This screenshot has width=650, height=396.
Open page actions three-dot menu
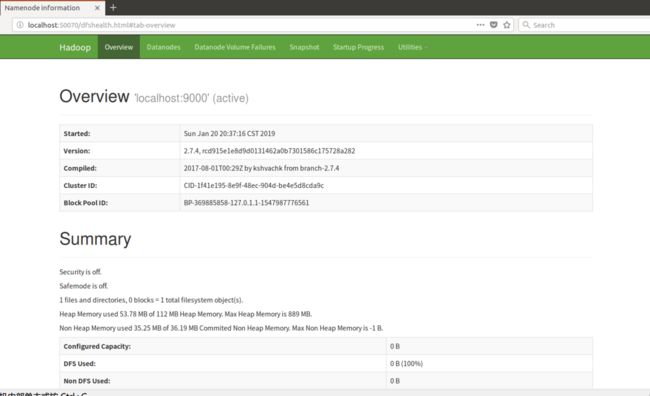click(x=480, y=25)
